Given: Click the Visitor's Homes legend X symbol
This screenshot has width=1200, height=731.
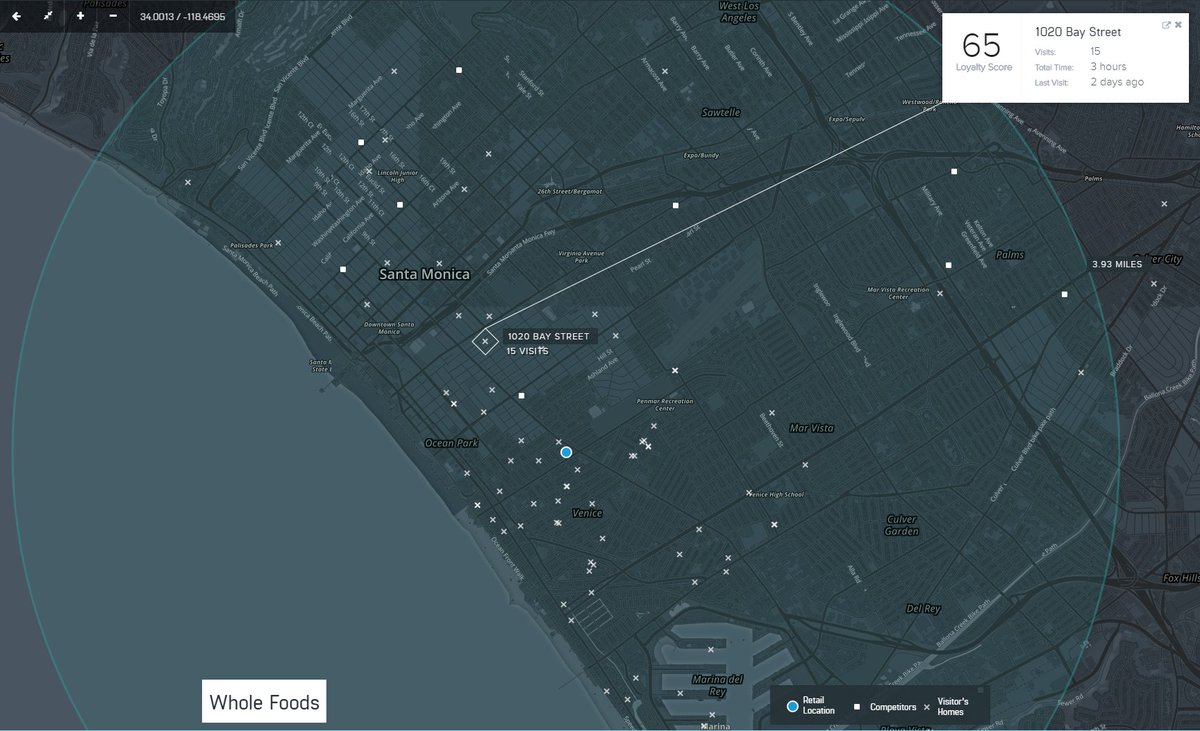Looking at the screenshot, I should pyautogui.click(x=926, y=707).
